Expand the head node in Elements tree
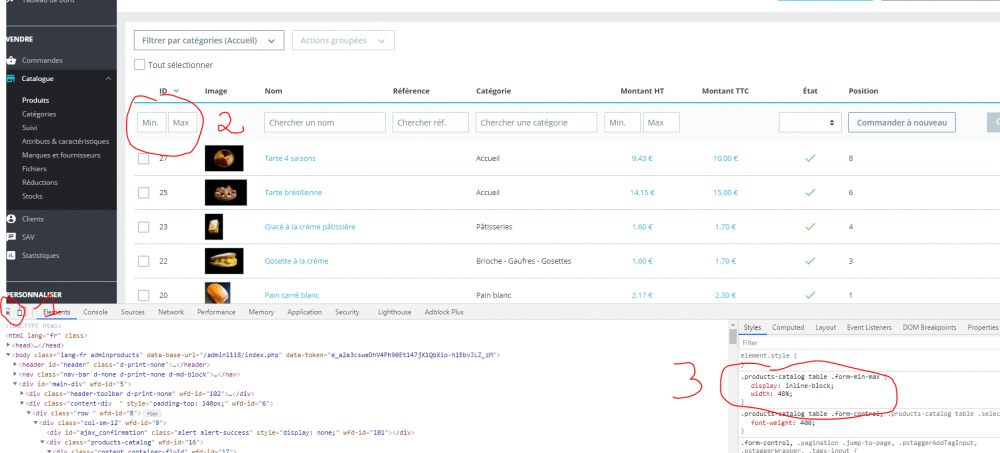1000x453 pixels. 9,345
